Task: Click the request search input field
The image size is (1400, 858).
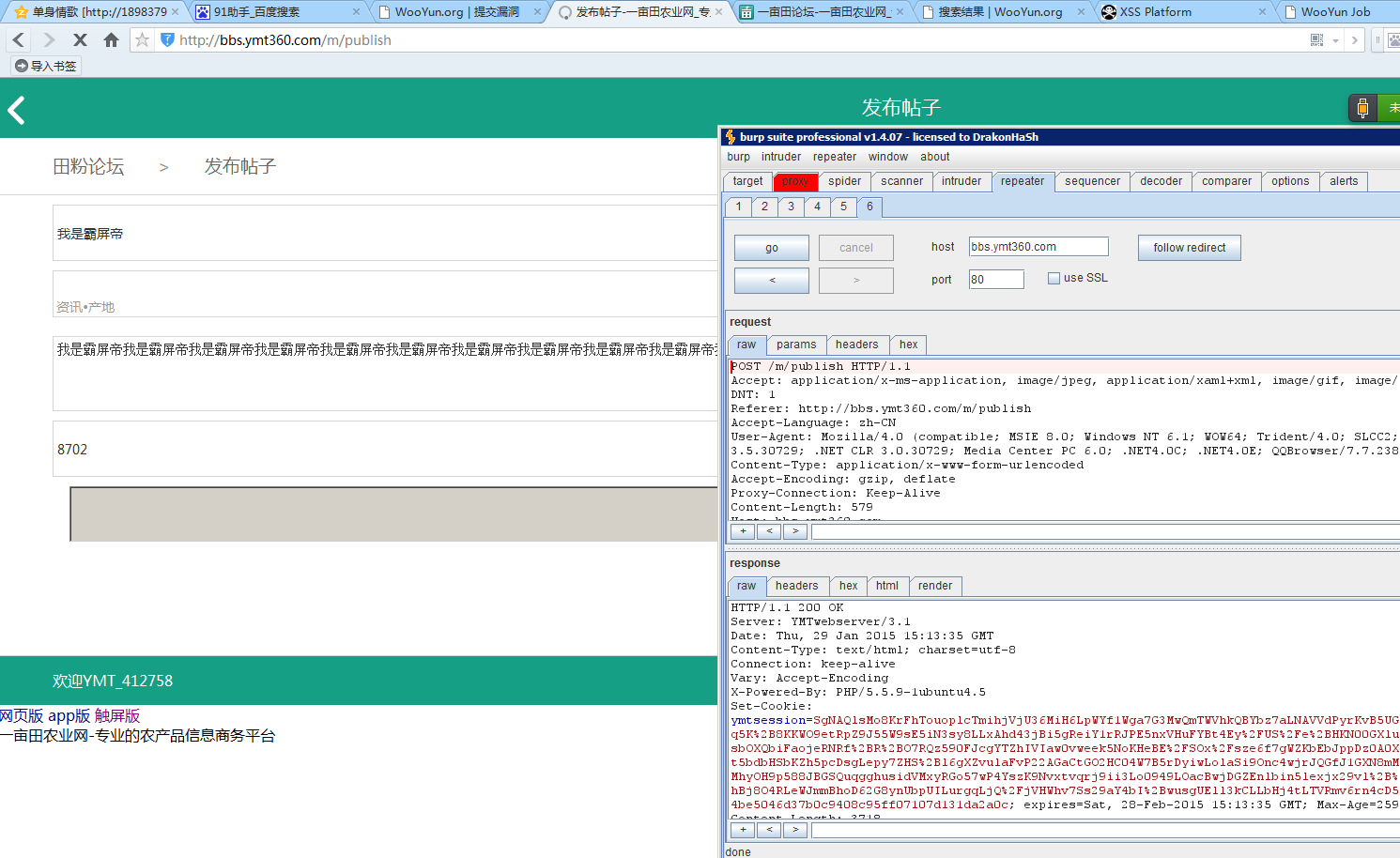Action: click(x=1105, y=531)
